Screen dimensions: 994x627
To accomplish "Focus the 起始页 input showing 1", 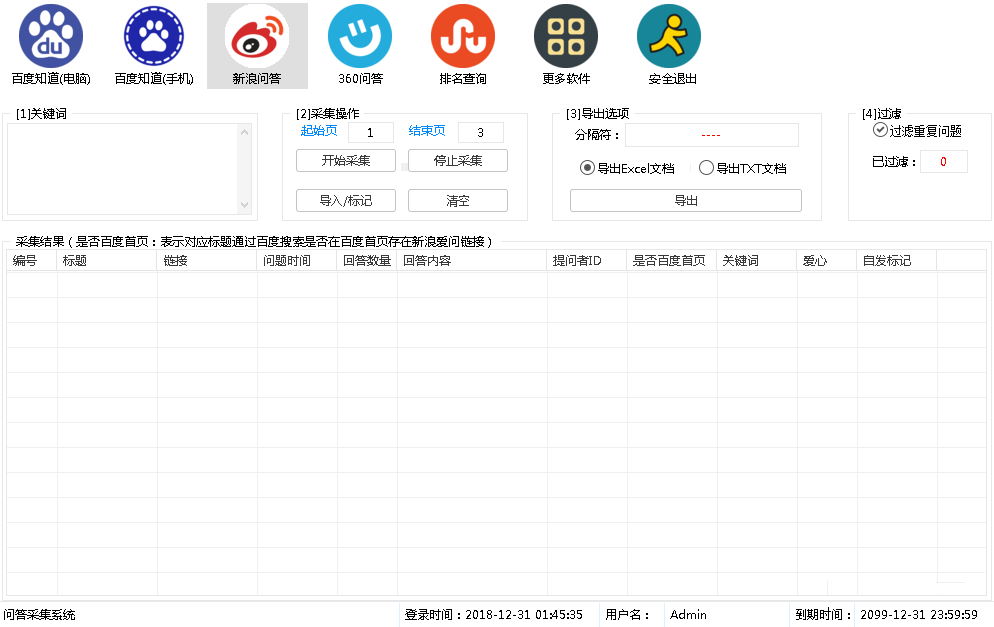I will (x=371, y=133).
